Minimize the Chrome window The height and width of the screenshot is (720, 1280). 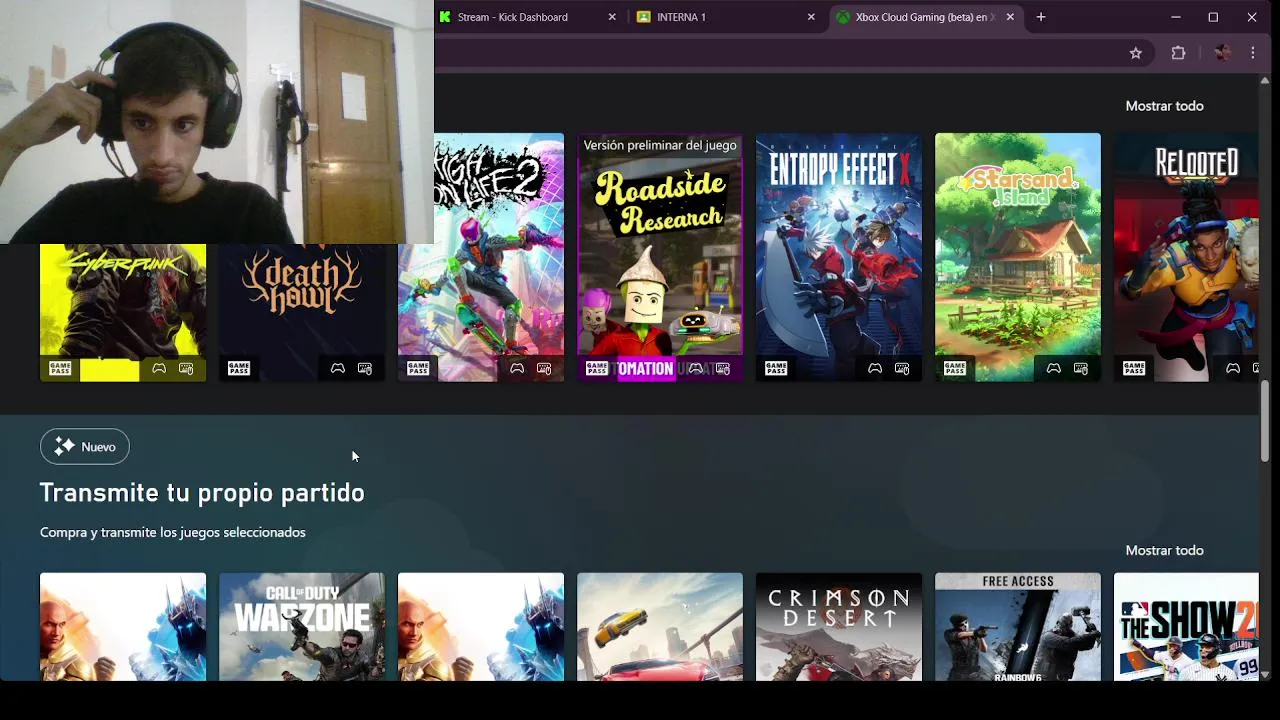(x=1176, y=17)
